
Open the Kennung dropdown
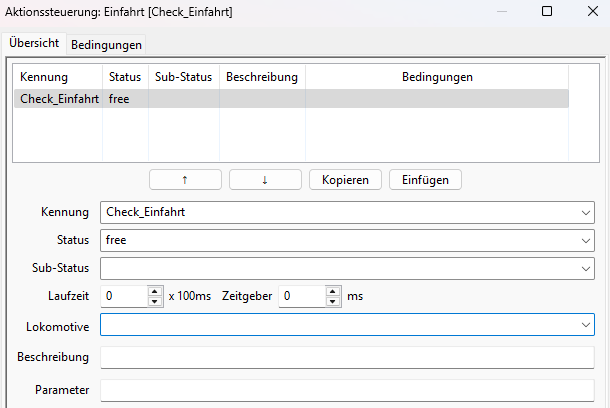point(584,212)
